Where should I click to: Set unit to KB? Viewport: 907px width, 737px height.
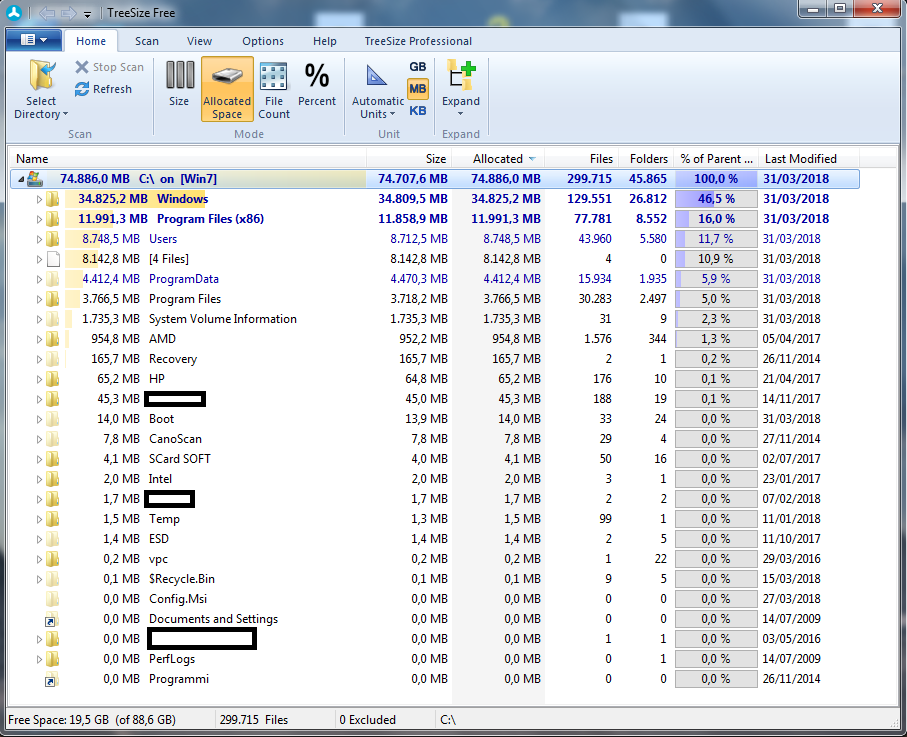pyautogui.click(x=418, y=110)
